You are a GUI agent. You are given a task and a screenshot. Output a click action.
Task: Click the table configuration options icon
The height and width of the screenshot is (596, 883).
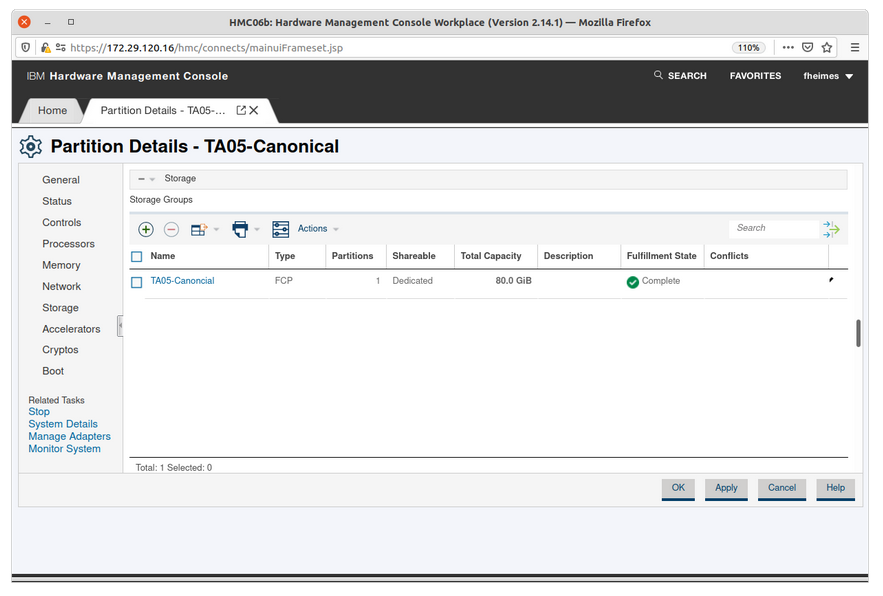[x=281, y=229]
